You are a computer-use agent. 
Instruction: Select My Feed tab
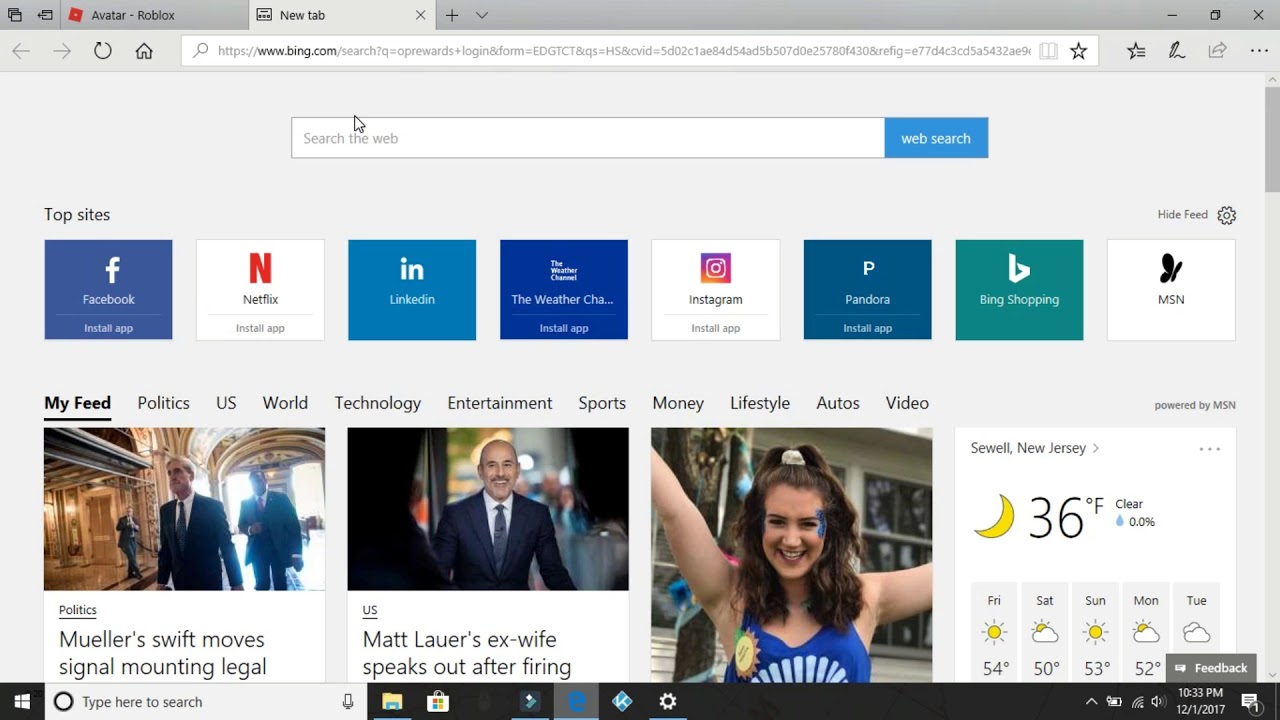77,403
